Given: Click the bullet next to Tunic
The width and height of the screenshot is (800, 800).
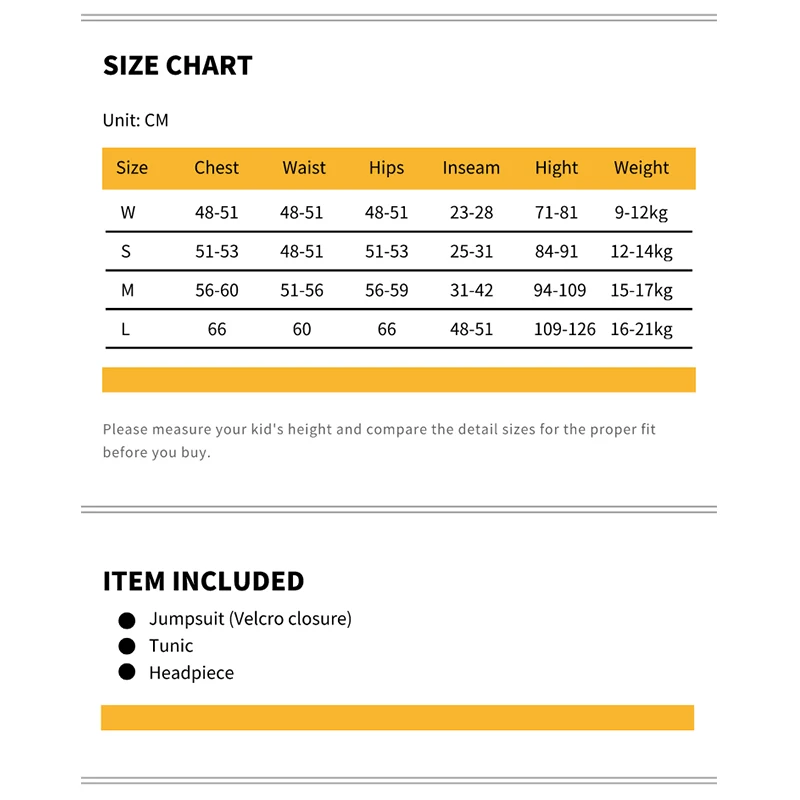Looking at the screenshot, I should pyautogui.click(x=126, y=646).
